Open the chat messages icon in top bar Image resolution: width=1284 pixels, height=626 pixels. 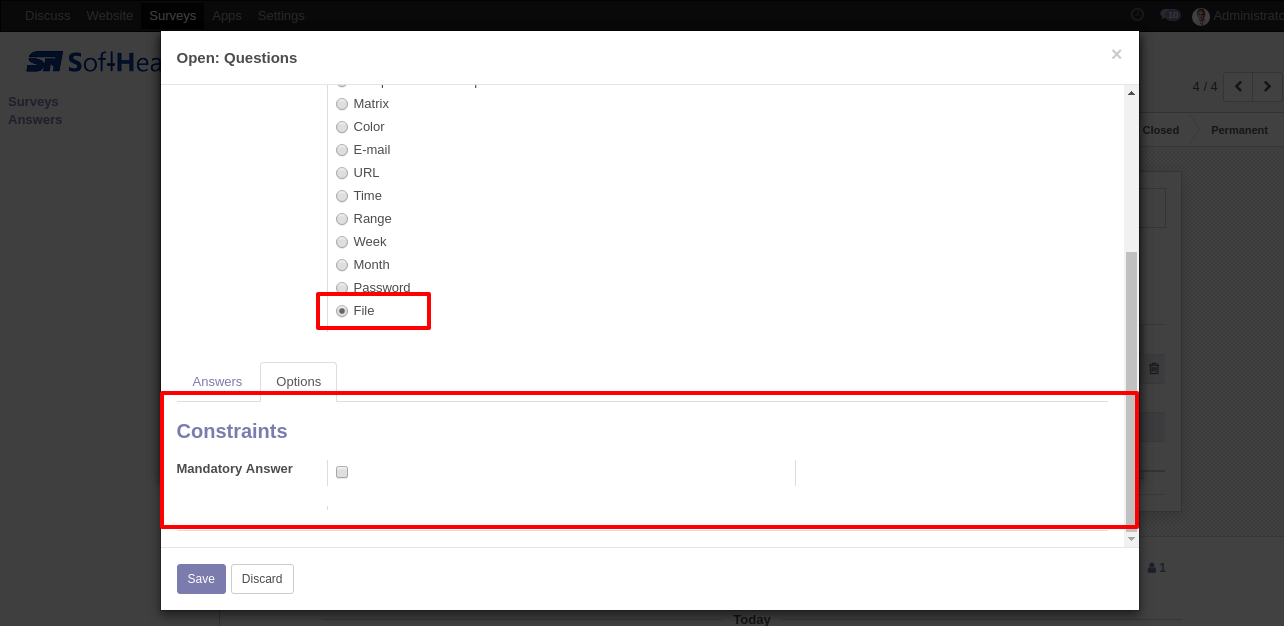click(x=1169, y=15)
